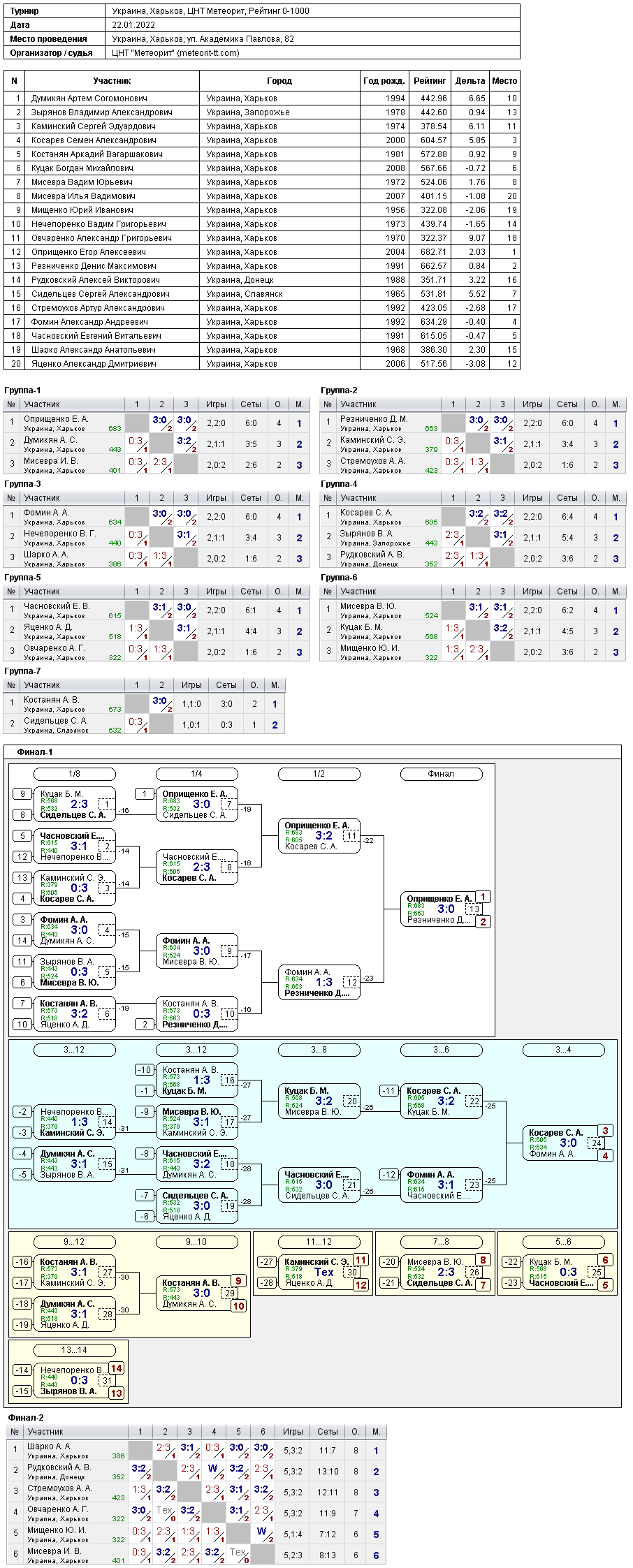Viewport: 633px width, 1568px height.
Task: Click the city Украина, Славянск in participant table
Action: [x=245, y=294]
